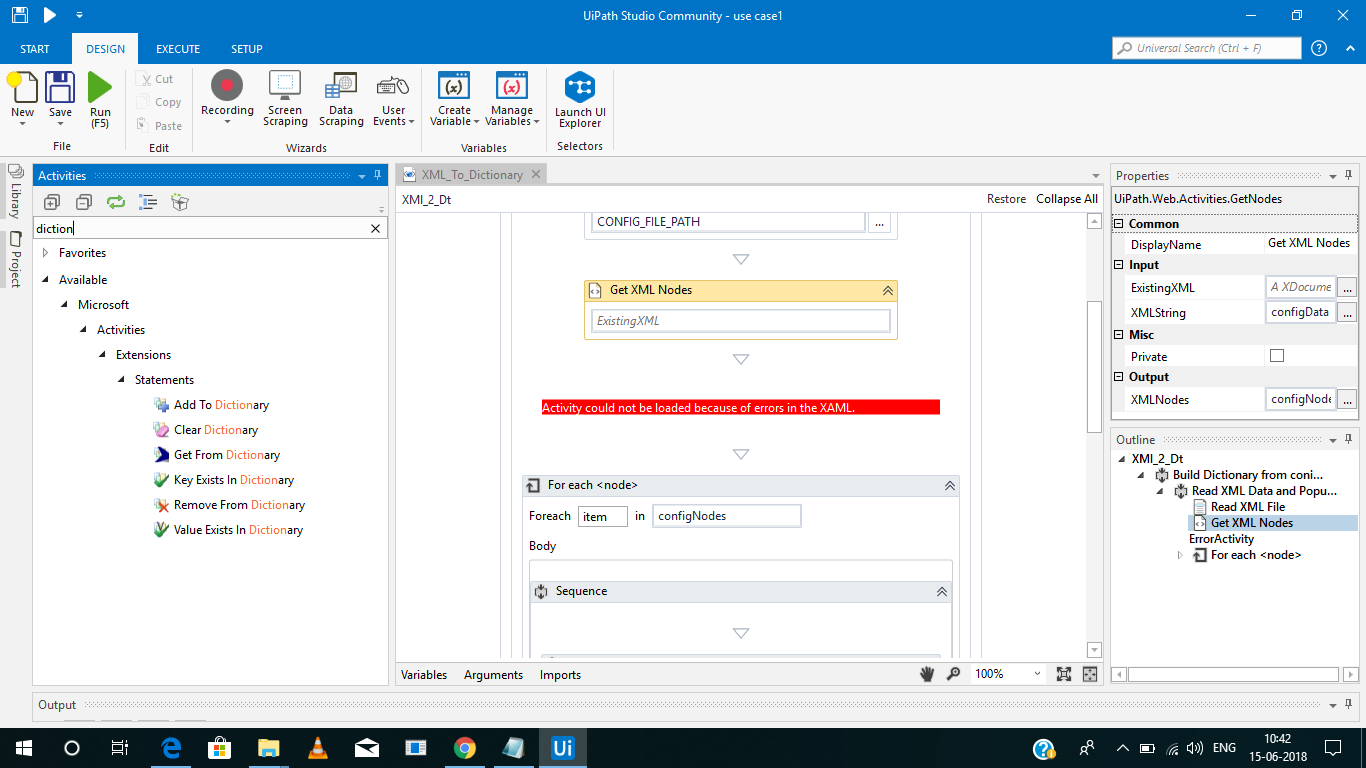Run the workflow with Run (F5)
Viewport: 1366px width, 768px height.
99,95
